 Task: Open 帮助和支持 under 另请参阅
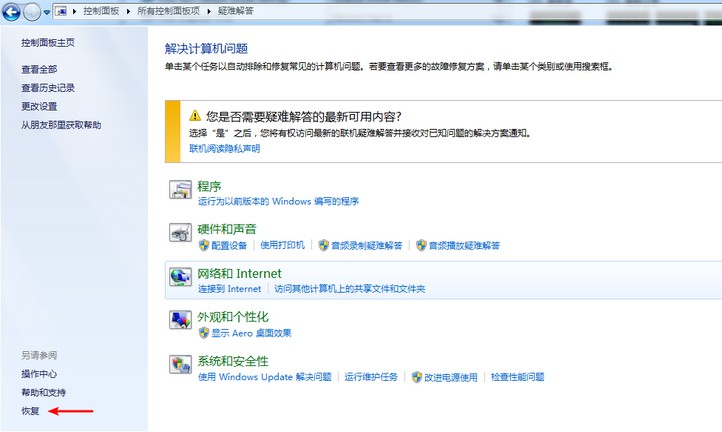tap(43, 392)
